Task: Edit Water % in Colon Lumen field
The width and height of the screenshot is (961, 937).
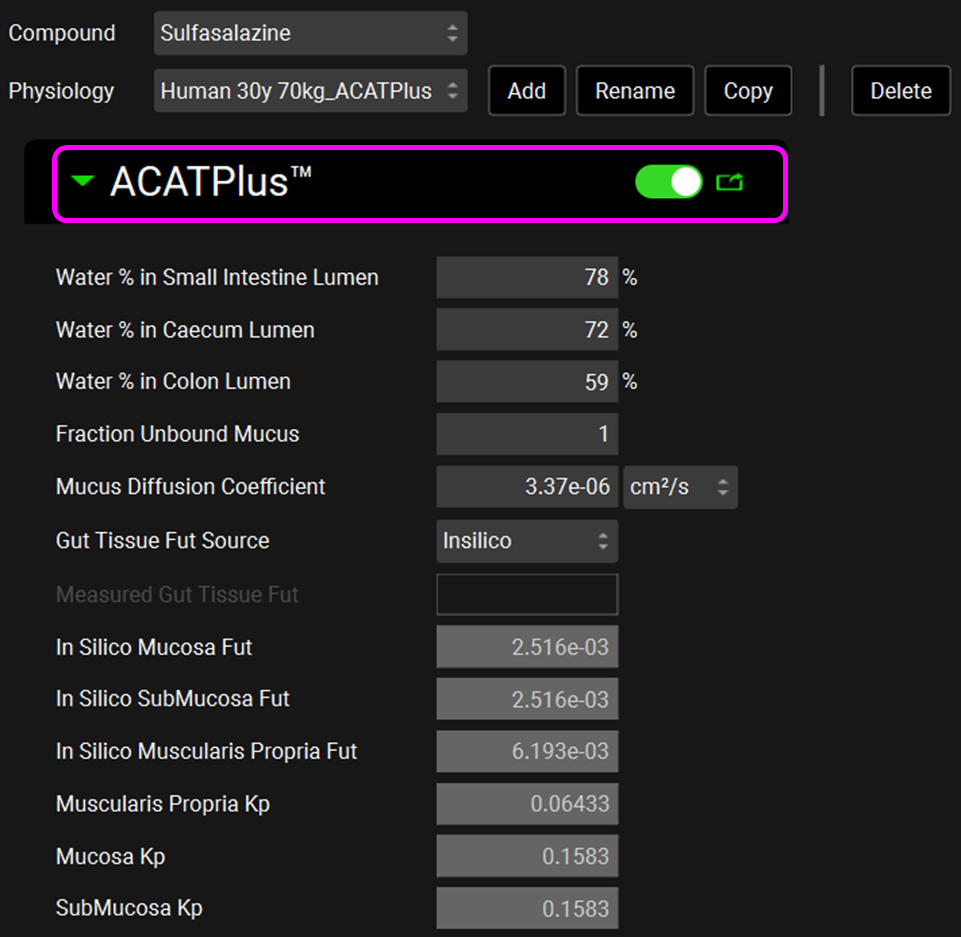Action: click(x=526, y=382)
